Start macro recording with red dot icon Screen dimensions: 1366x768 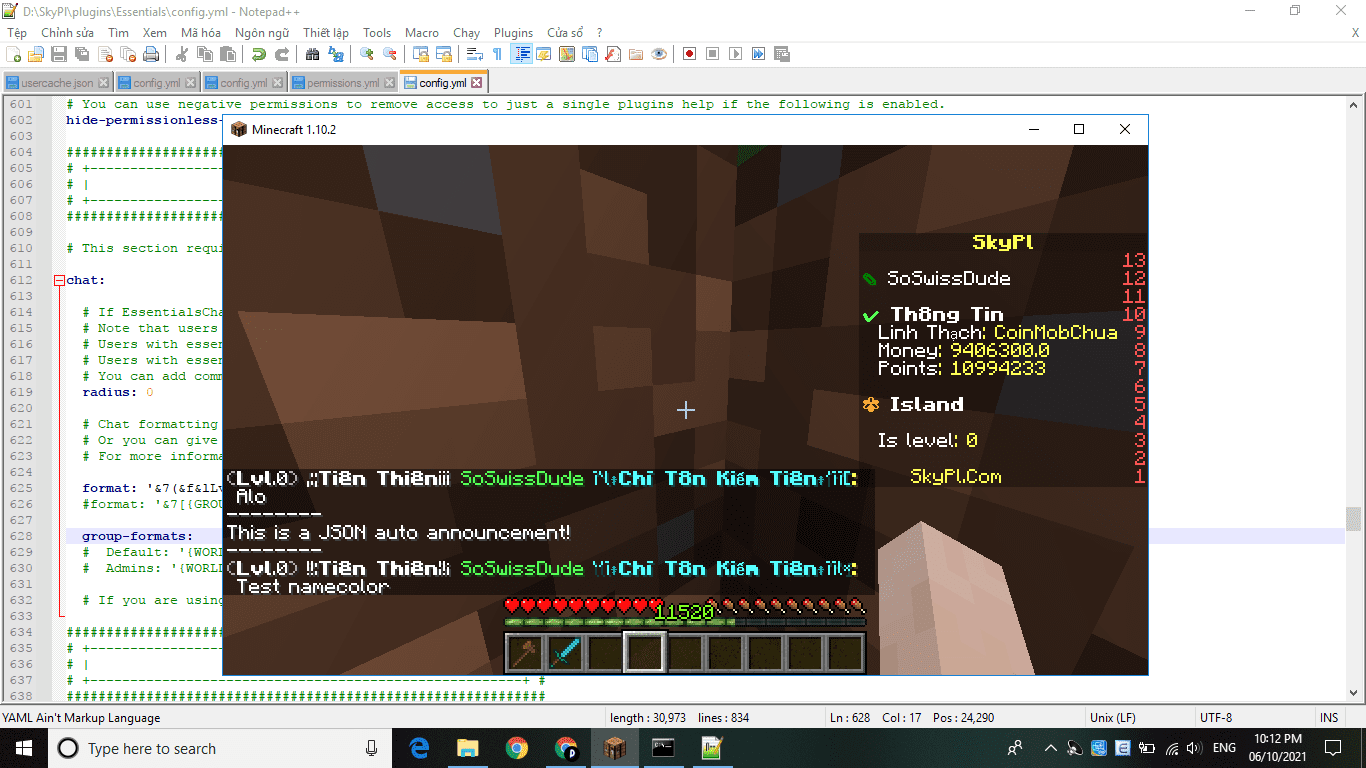tap(689, 54)
